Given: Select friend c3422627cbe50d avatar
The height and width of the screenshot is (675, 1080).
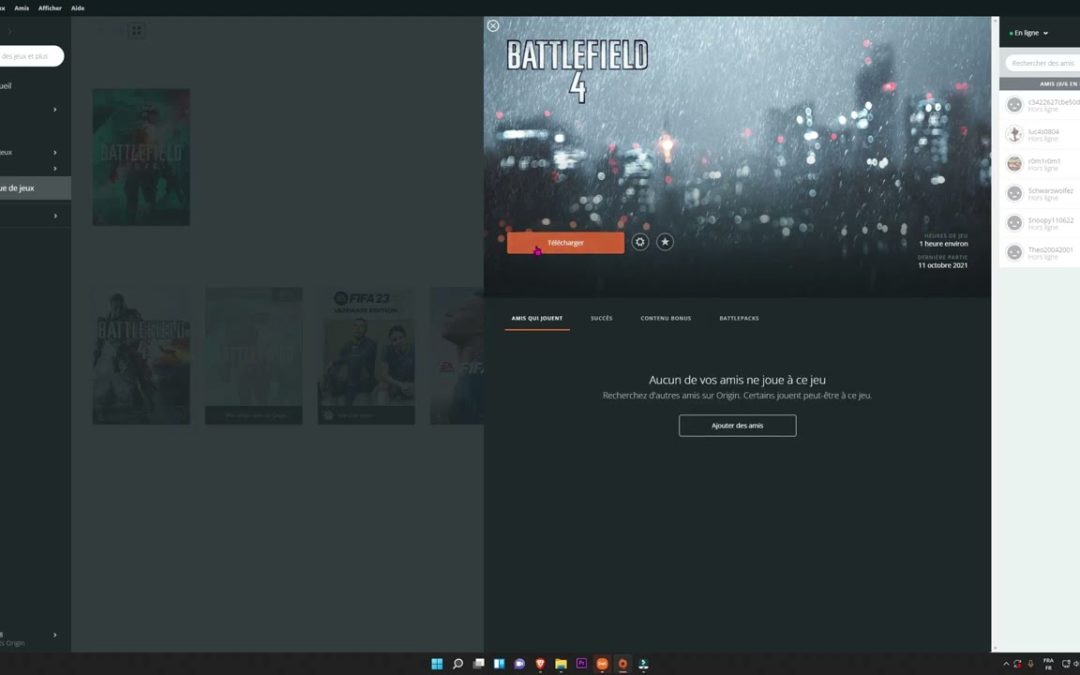Looking at the screenshot, I should [1014, 105].
